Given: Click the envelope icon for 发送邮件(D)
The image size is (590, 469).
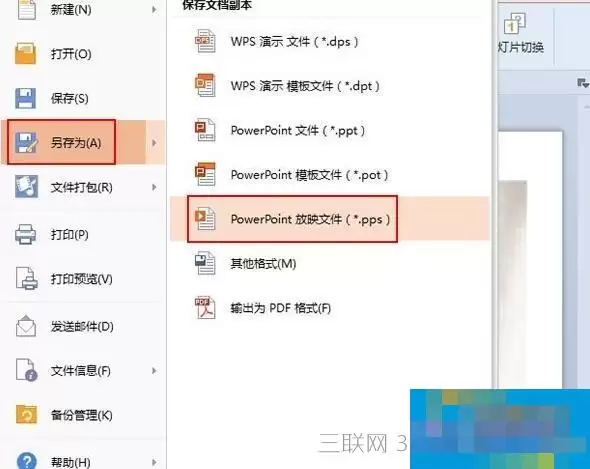Looking at the screenshot, I should [26, 326].
